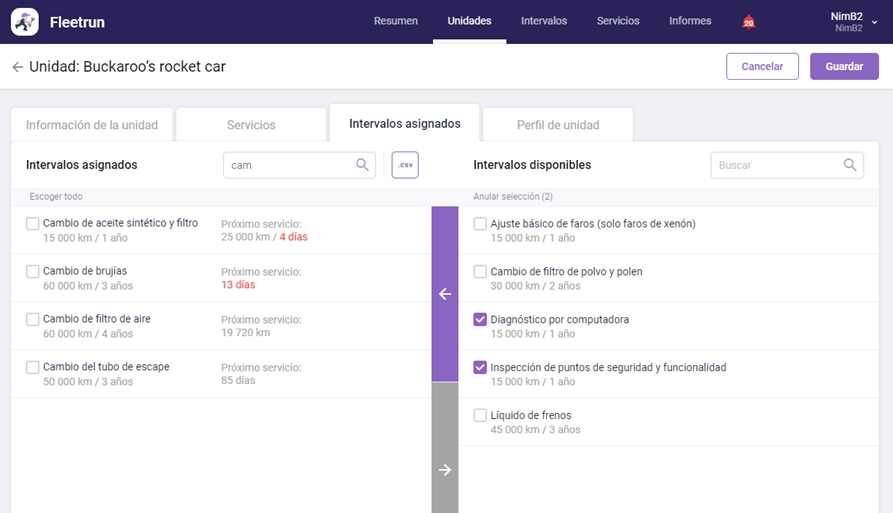Export assigned intervals as CSV
893x513 pixels.
point(405,165)
